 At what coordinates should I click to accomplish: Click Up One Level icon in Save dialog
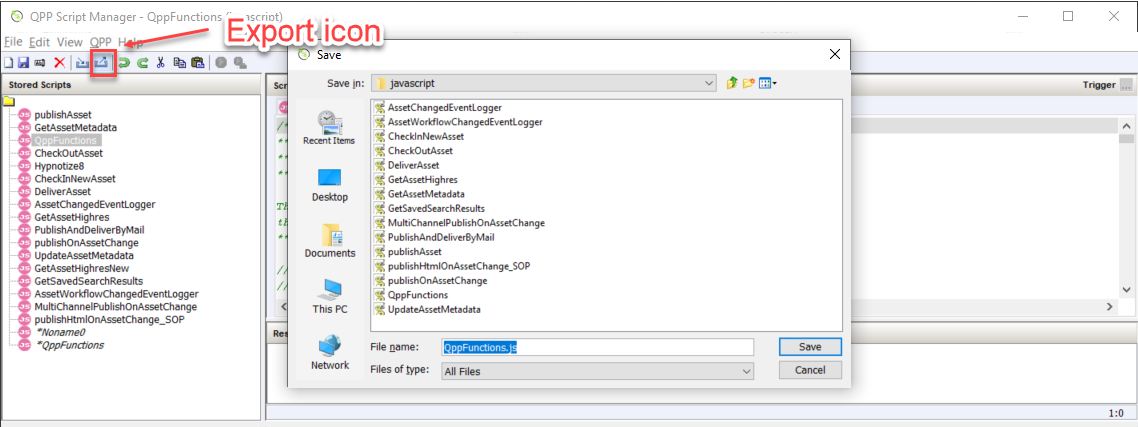pyautogui.click(x=732, y=84)
